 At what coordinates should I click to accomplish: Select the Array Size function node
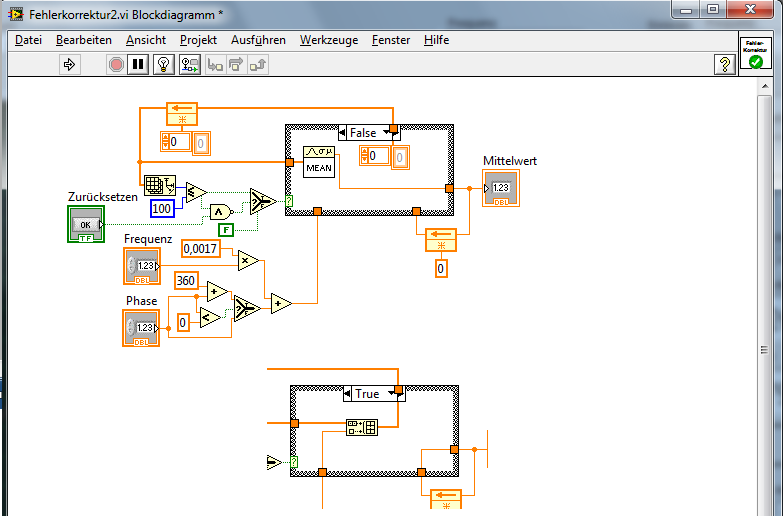pyautogui.click(x=159, y=185)
